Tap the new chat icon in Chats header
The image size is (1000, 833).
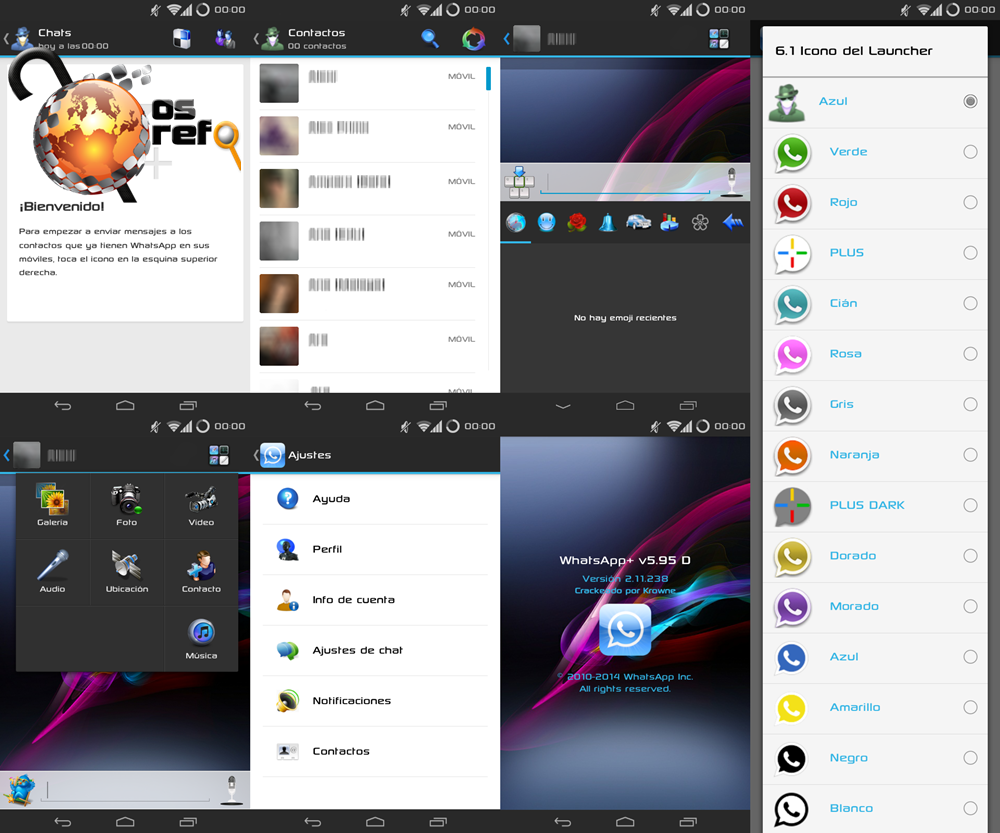[x=182, y=39]
